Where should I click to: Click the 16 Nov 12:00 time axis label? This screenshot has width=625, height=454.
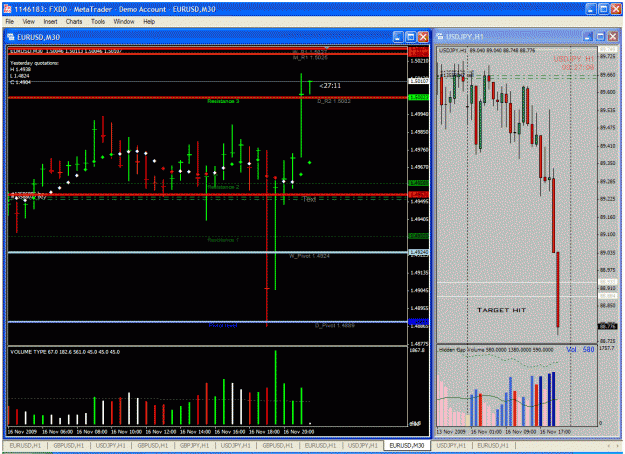(161, 432)
